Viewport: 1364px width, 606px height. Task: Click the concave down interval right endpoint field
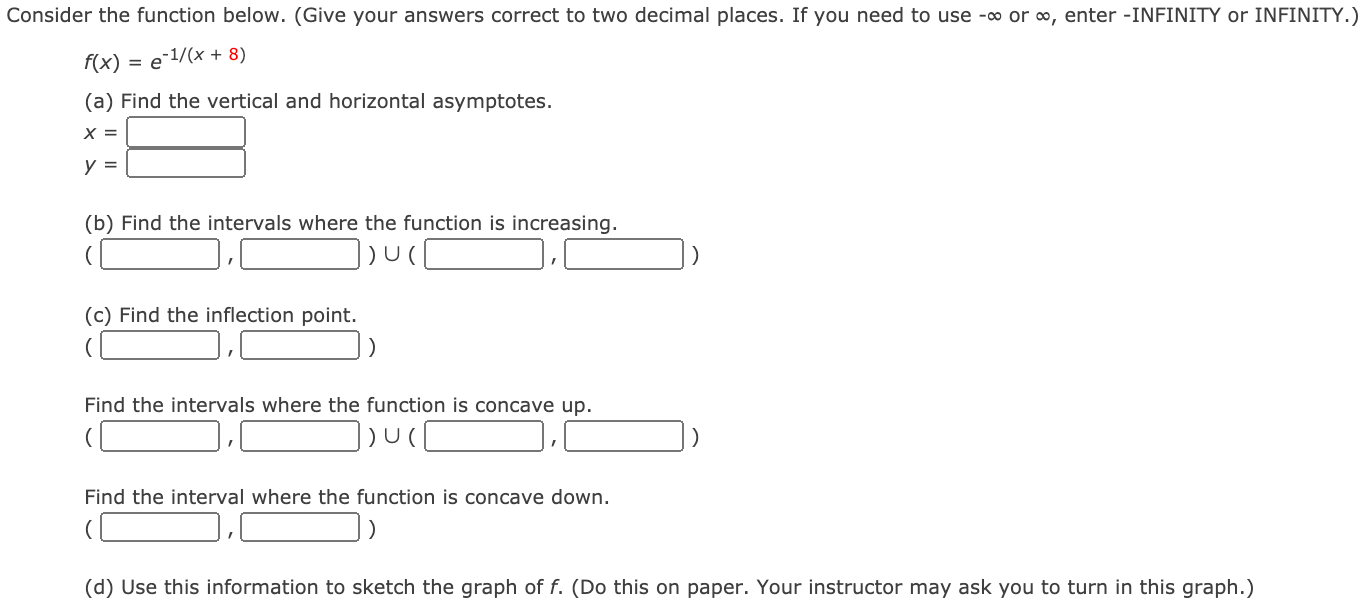300,526
